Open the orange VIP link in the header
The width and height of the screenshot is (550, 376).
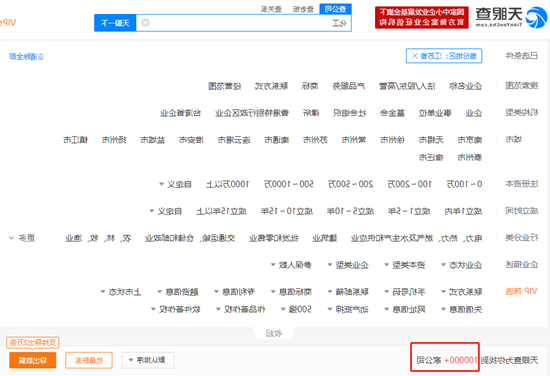pos(8,23)
